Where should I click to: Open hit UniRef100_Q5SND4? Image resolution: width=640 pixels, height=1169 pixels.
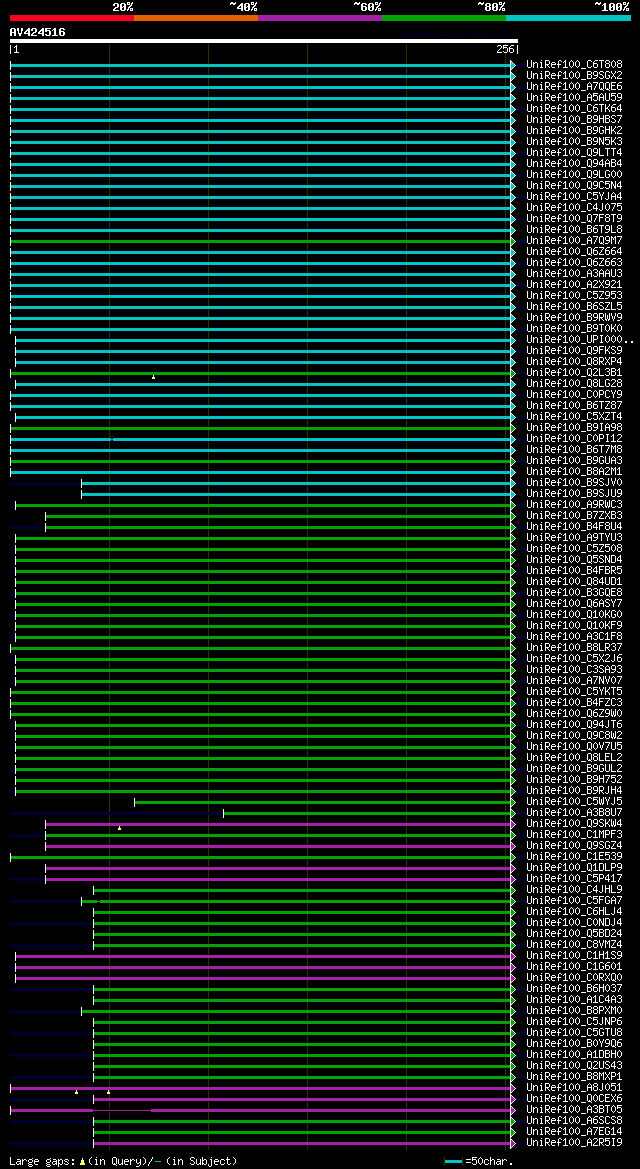[x=574, y=559]
